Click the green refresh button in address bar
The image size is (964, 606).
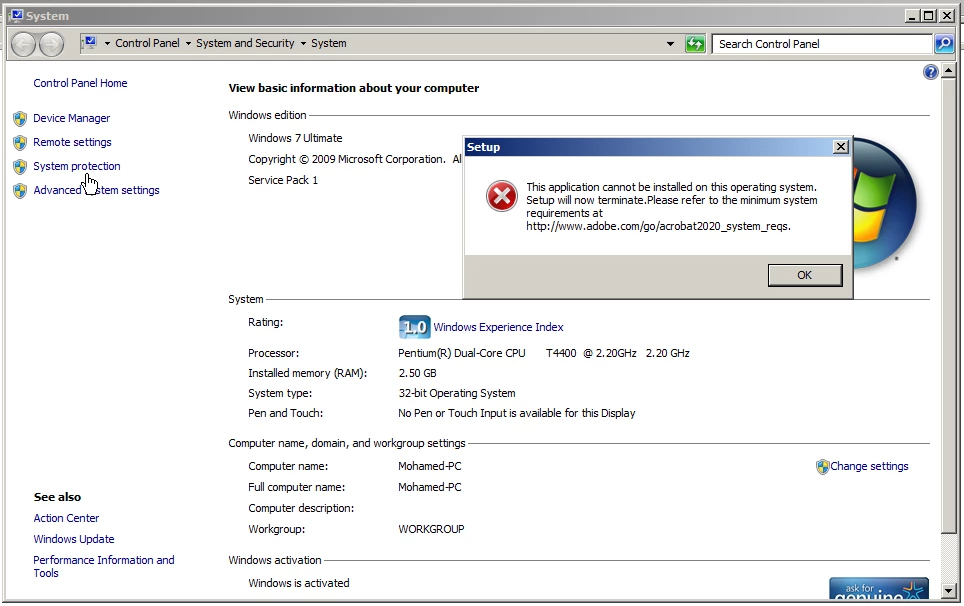point(695,44)
